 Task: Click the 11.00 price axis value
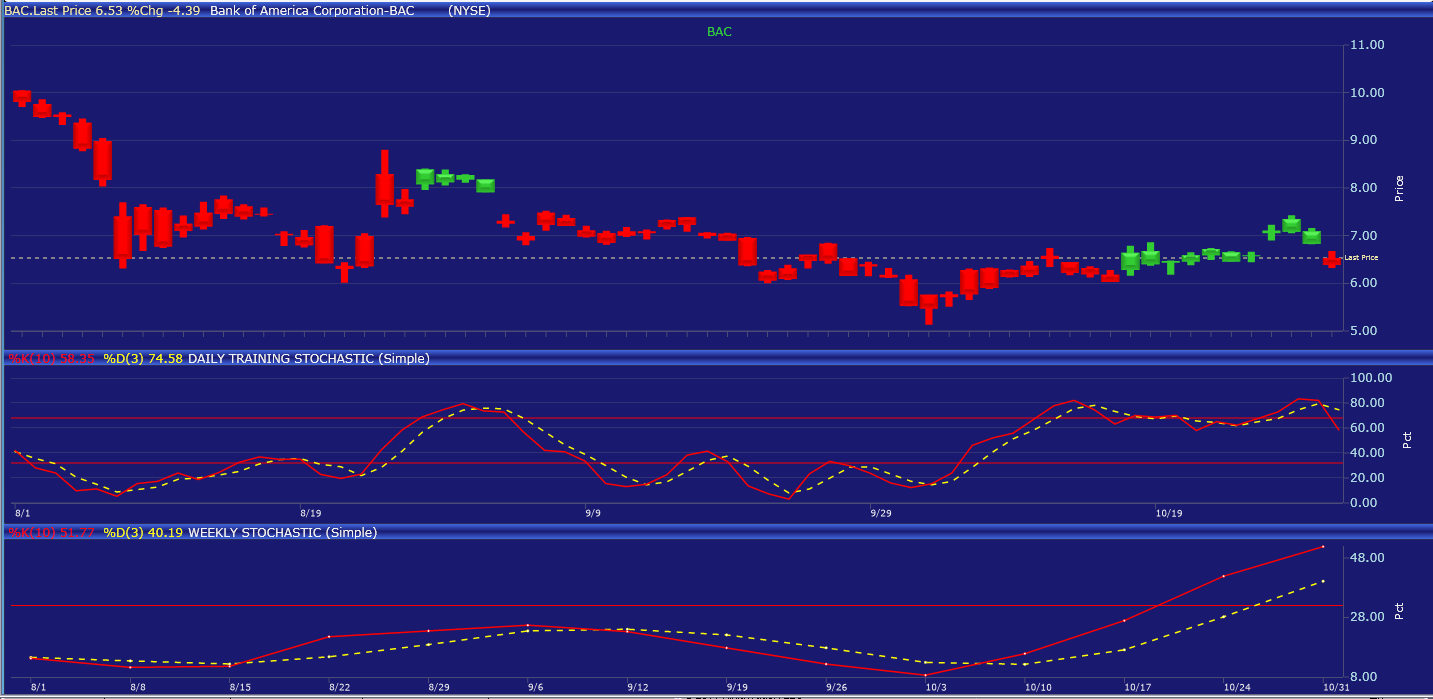click(x=1366, y=45)
